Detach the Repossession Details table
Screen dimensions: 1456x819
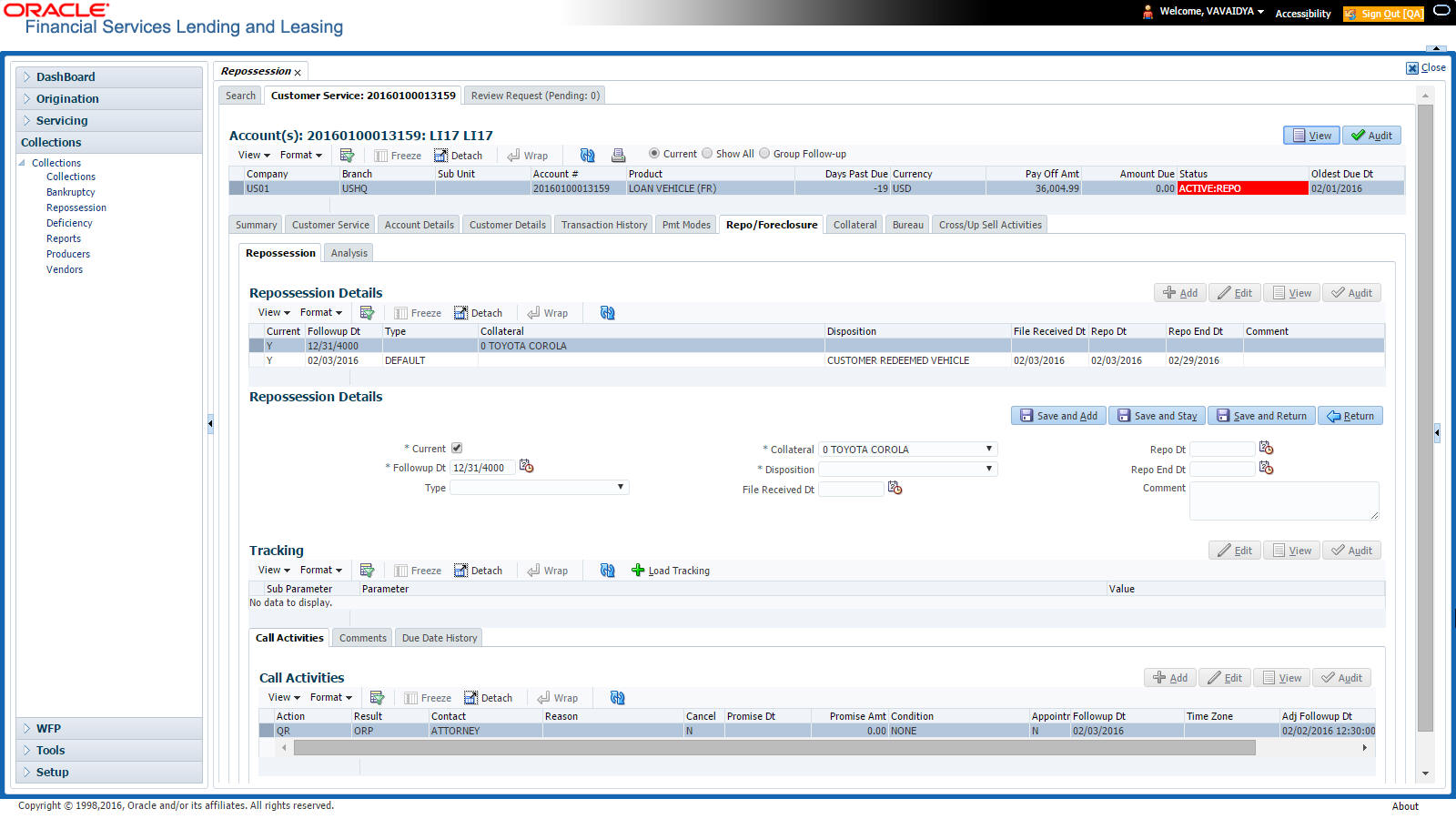click(478, 313)
